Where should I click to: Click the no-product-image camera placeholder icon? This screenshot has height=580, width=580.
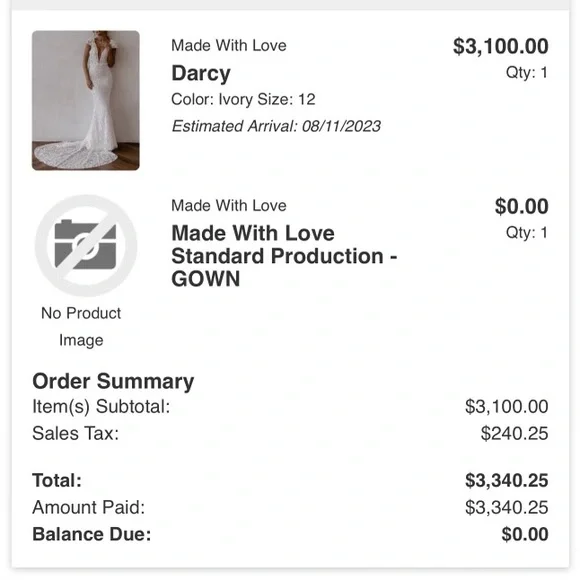point(86,246)
